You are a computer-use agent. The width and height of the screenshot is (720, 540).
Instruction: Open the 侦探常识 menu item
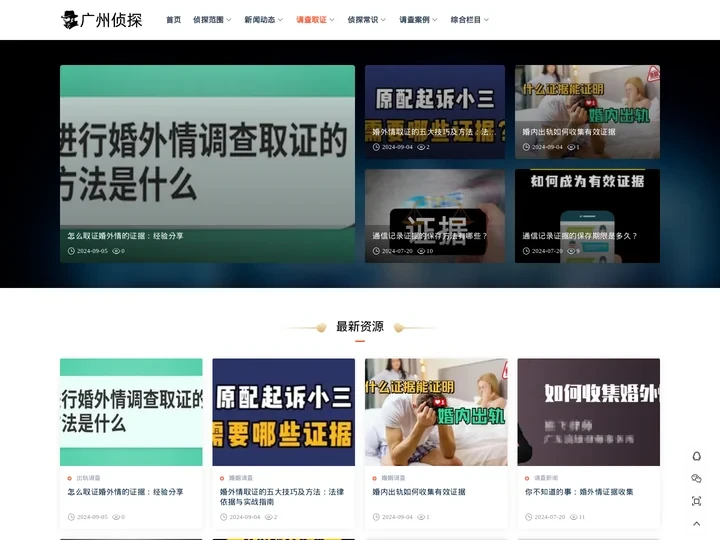pos(363,20)
